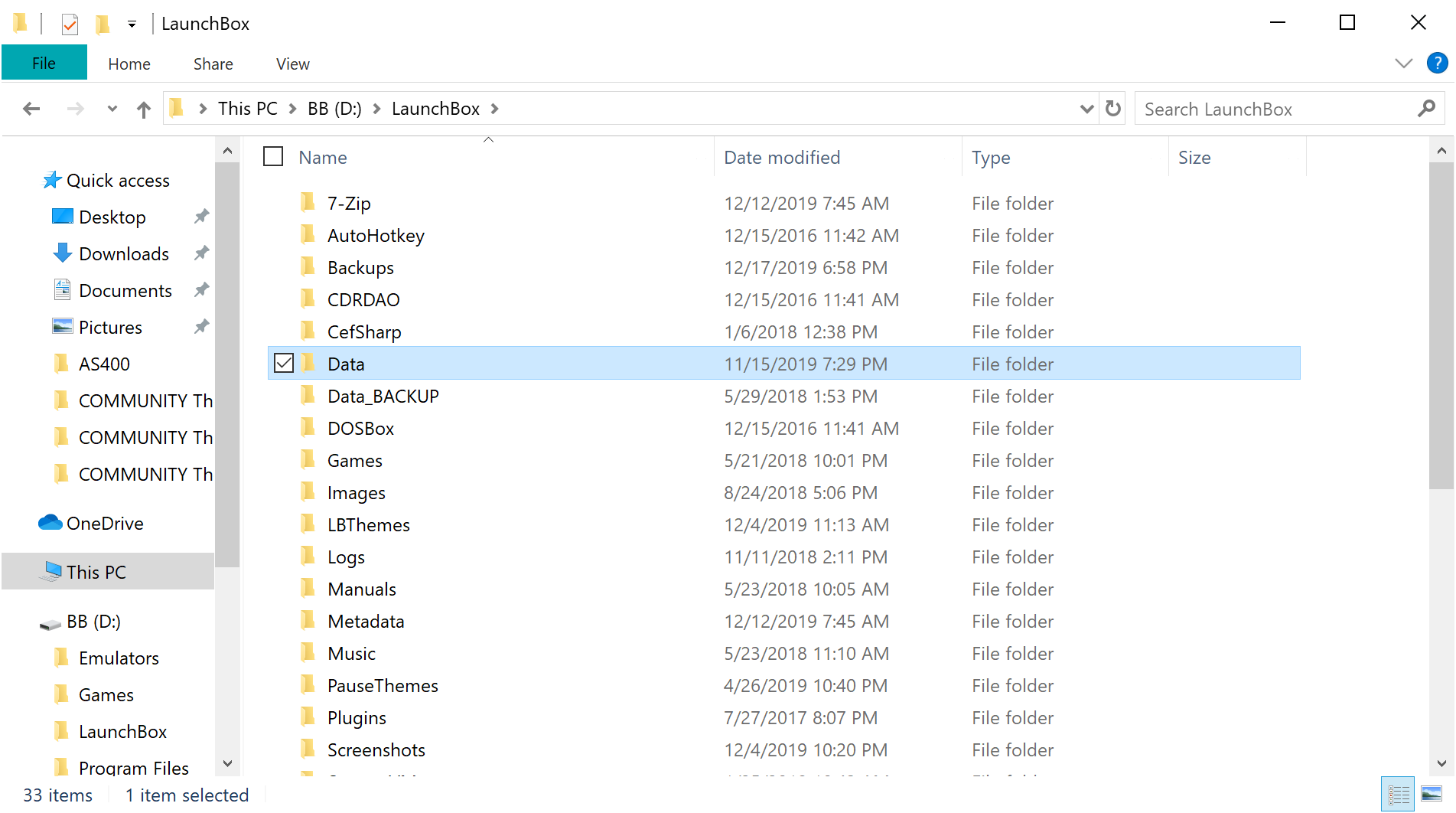Open Desktop in Quick access
1456x813 pixels.
[112, 217]
